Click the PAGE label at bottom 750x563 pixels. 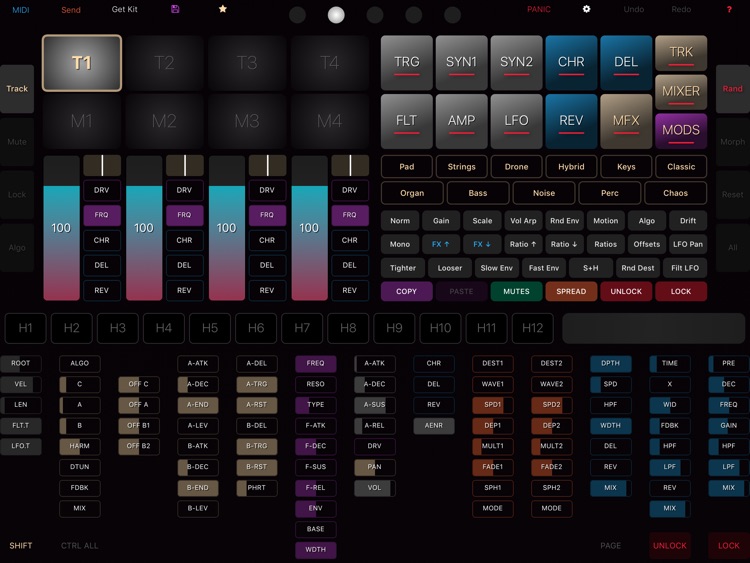click(610, 545)
